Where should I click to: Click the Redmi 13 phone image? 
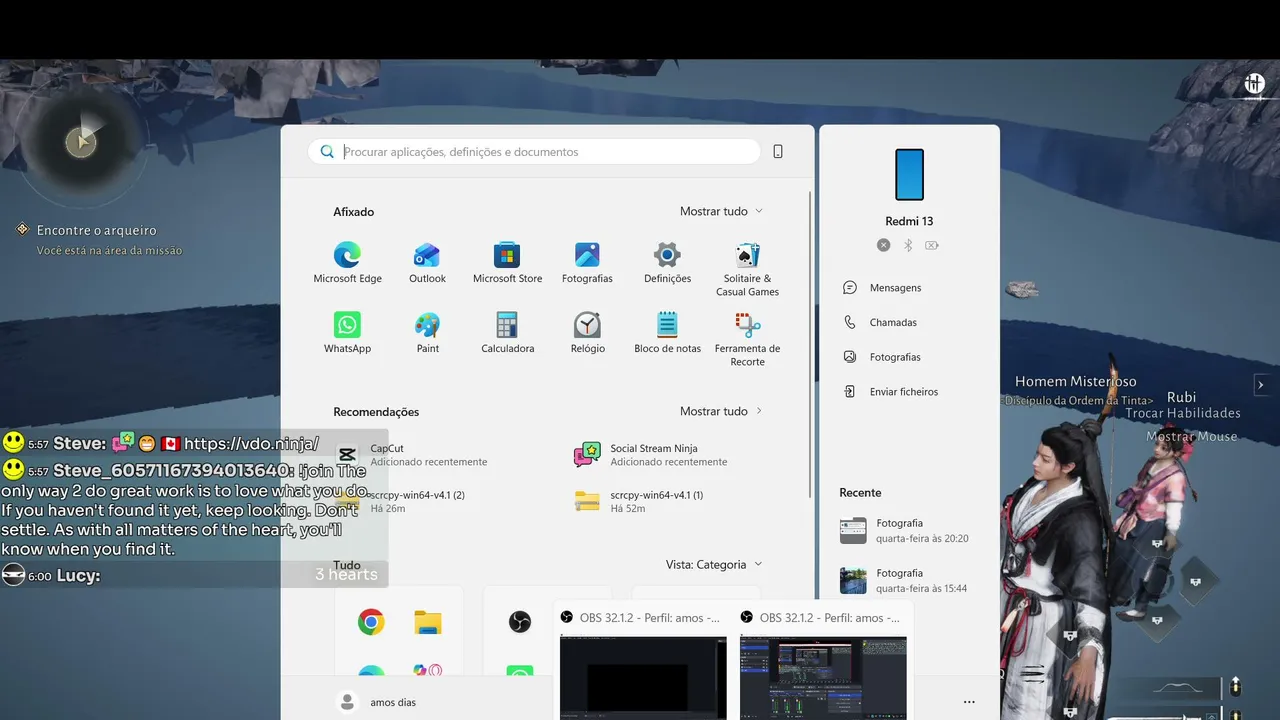pyautogui.click(x=909, y=175)
